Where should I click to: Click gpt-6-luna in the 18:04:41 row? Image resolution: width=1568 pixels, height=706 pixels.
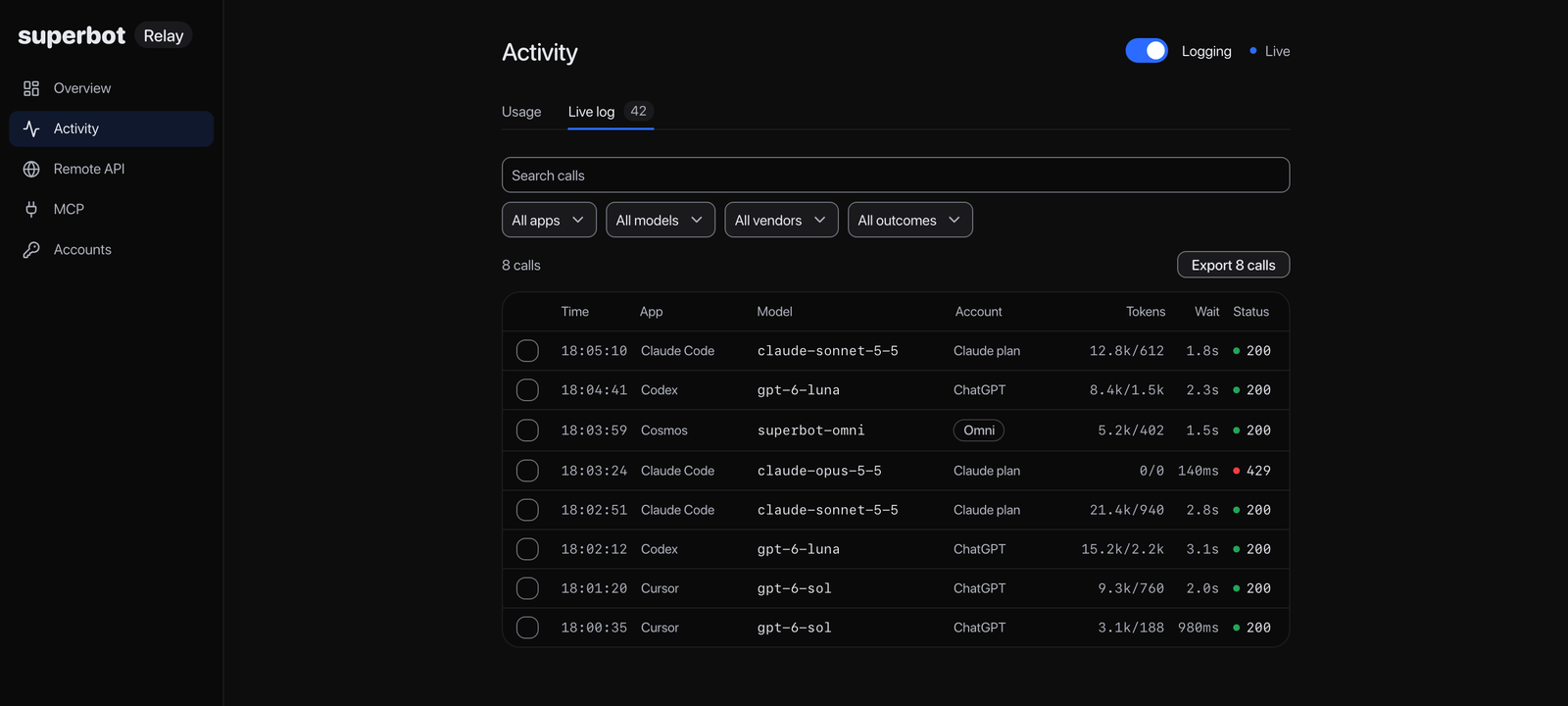click(x=799, y=389)
